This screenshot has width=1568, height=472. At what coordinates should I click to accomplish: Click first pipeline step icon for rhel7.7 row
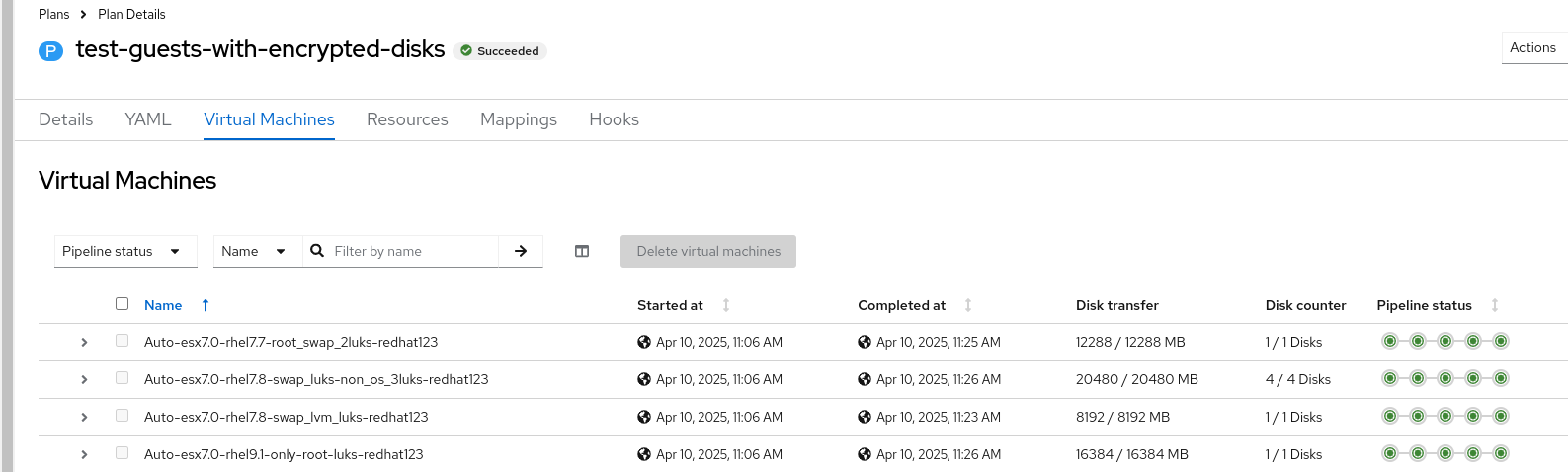click(x=1390, y=342)
